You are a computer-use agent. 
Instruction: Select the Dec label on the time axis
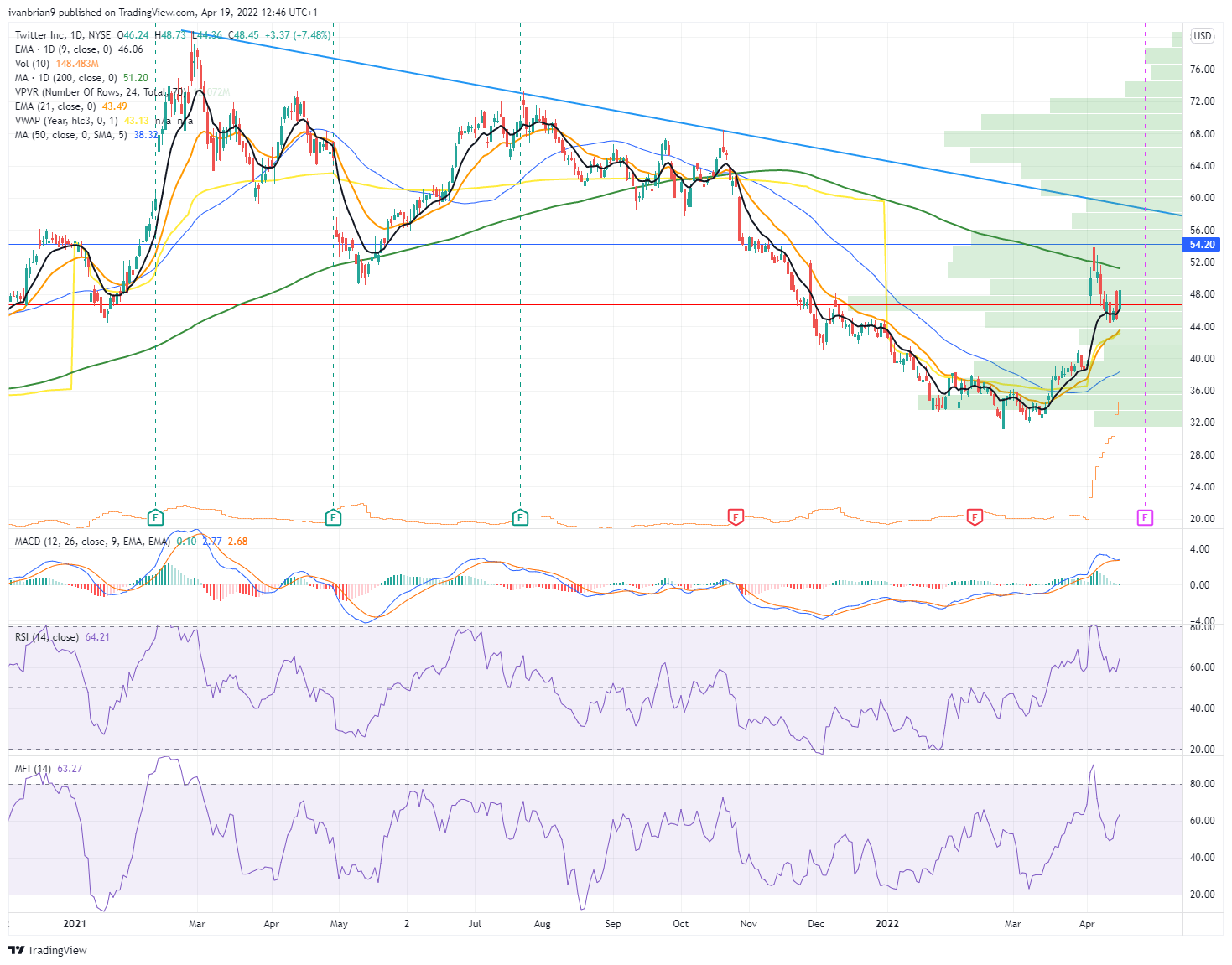pos(816,924)
